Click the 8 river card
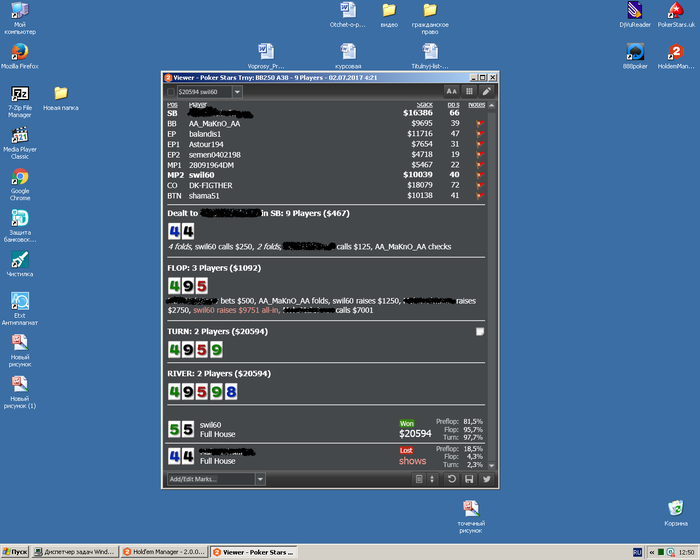Image resolution: width=700 pixels, height=560 pixels. point(231,392)
